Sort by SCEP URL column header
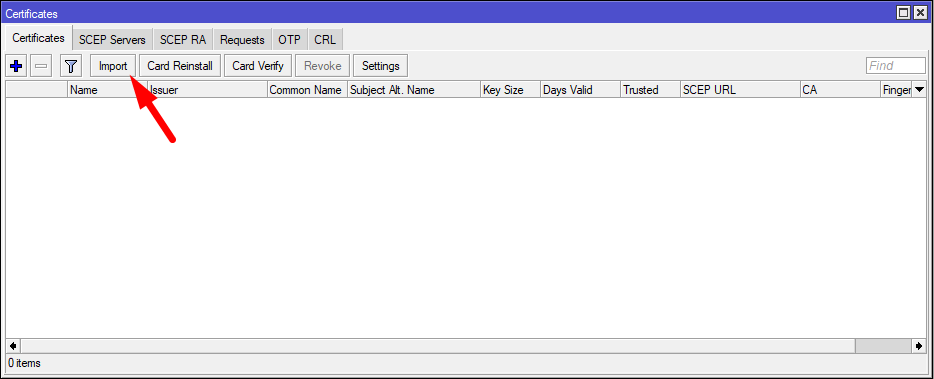 (740, 90)
